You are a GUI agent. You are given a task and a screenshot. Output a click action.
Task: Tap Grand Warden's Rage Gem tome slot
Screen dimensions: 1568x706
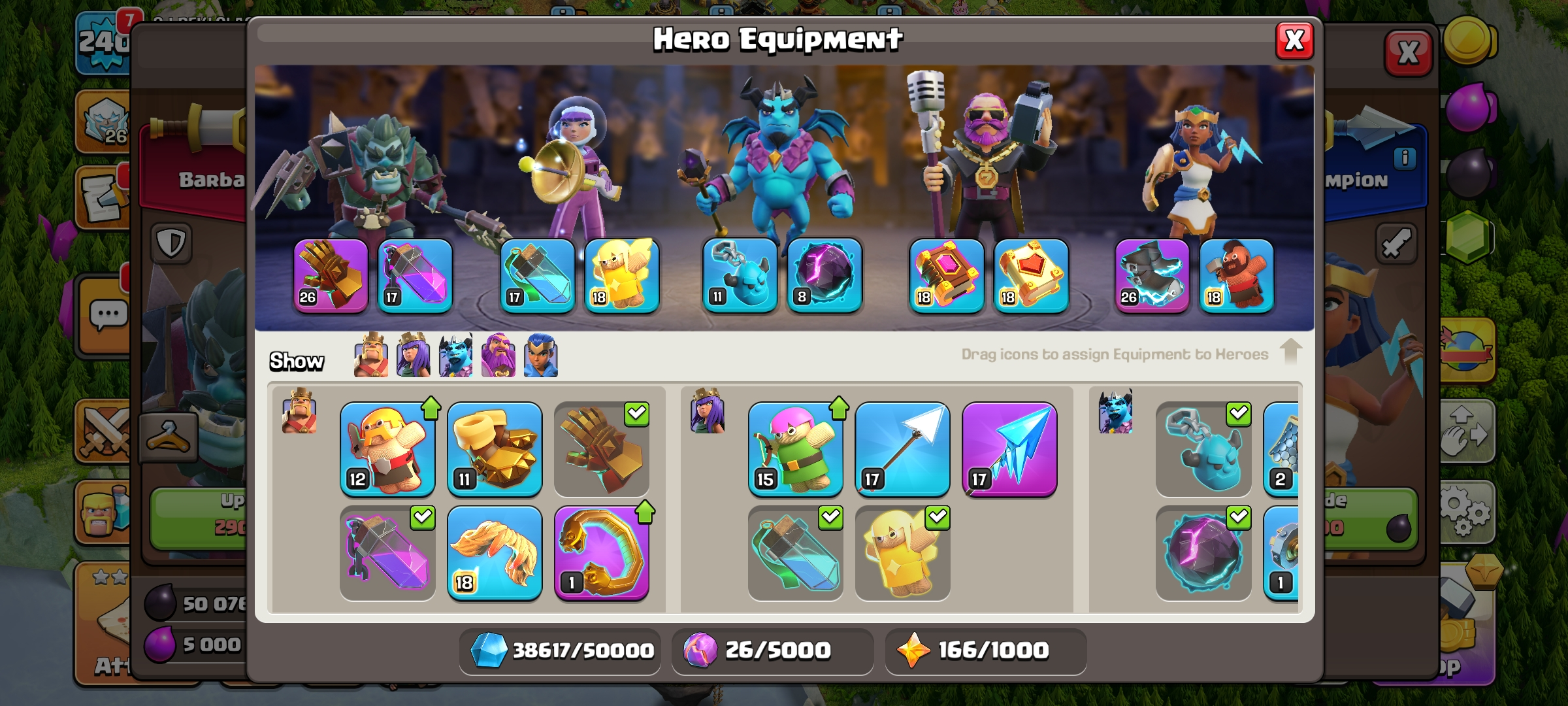click(x=947, y=276)
